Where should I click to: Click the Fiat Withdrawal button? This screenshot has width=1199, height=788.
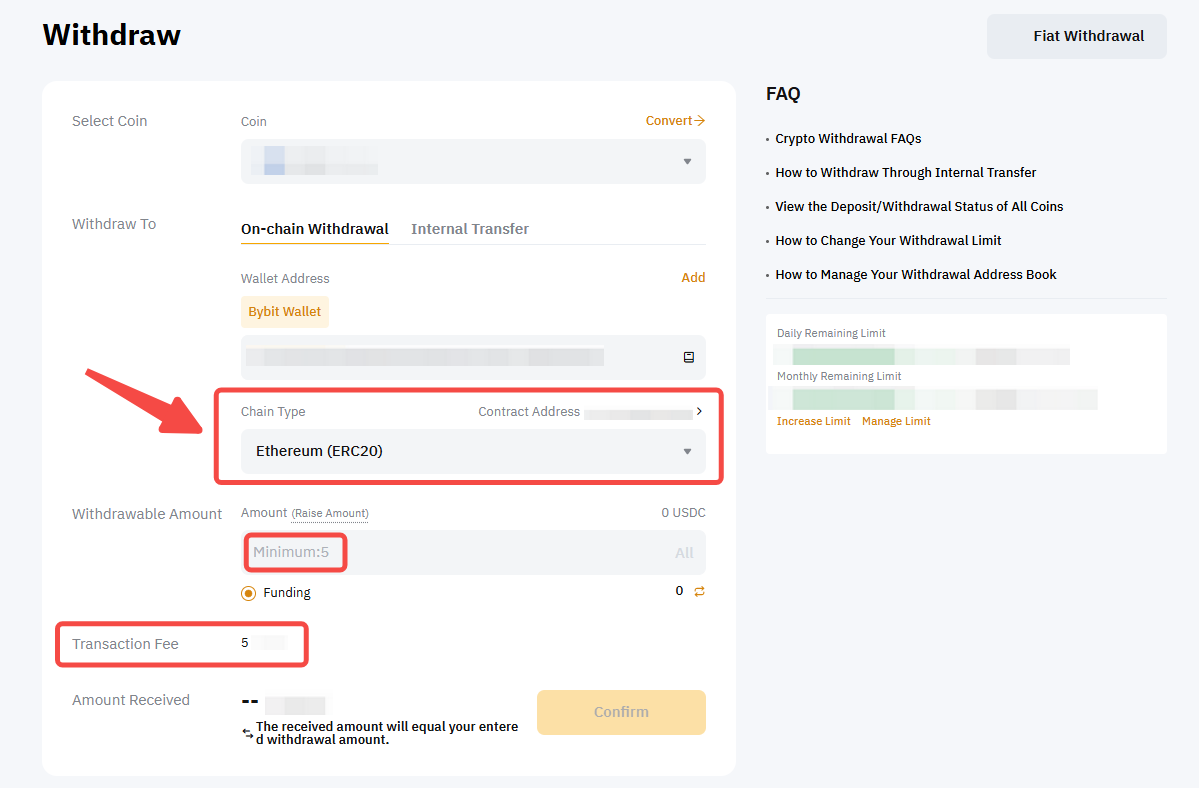[x=1076, y=36]
